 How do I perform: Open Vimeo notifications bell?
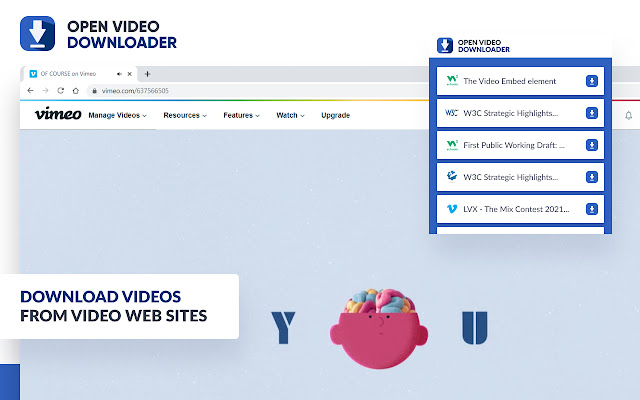tap(629, 116)
